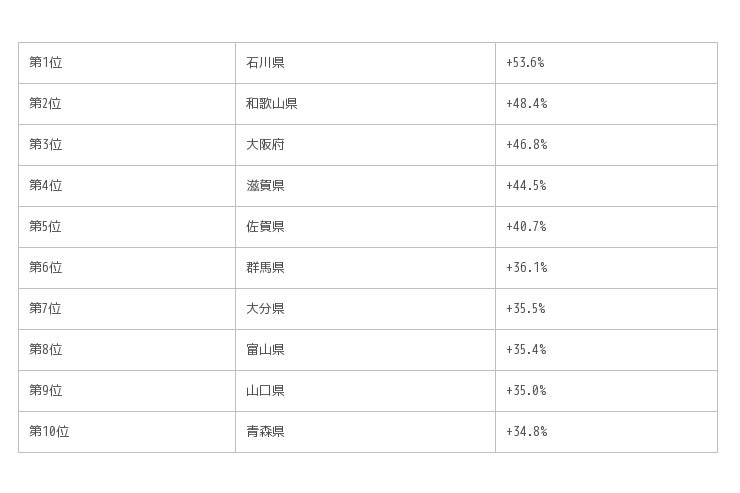Viewport: 740px width, 493px height.
Task: Click the 第8位 rank cell
Action: point(46,350)
